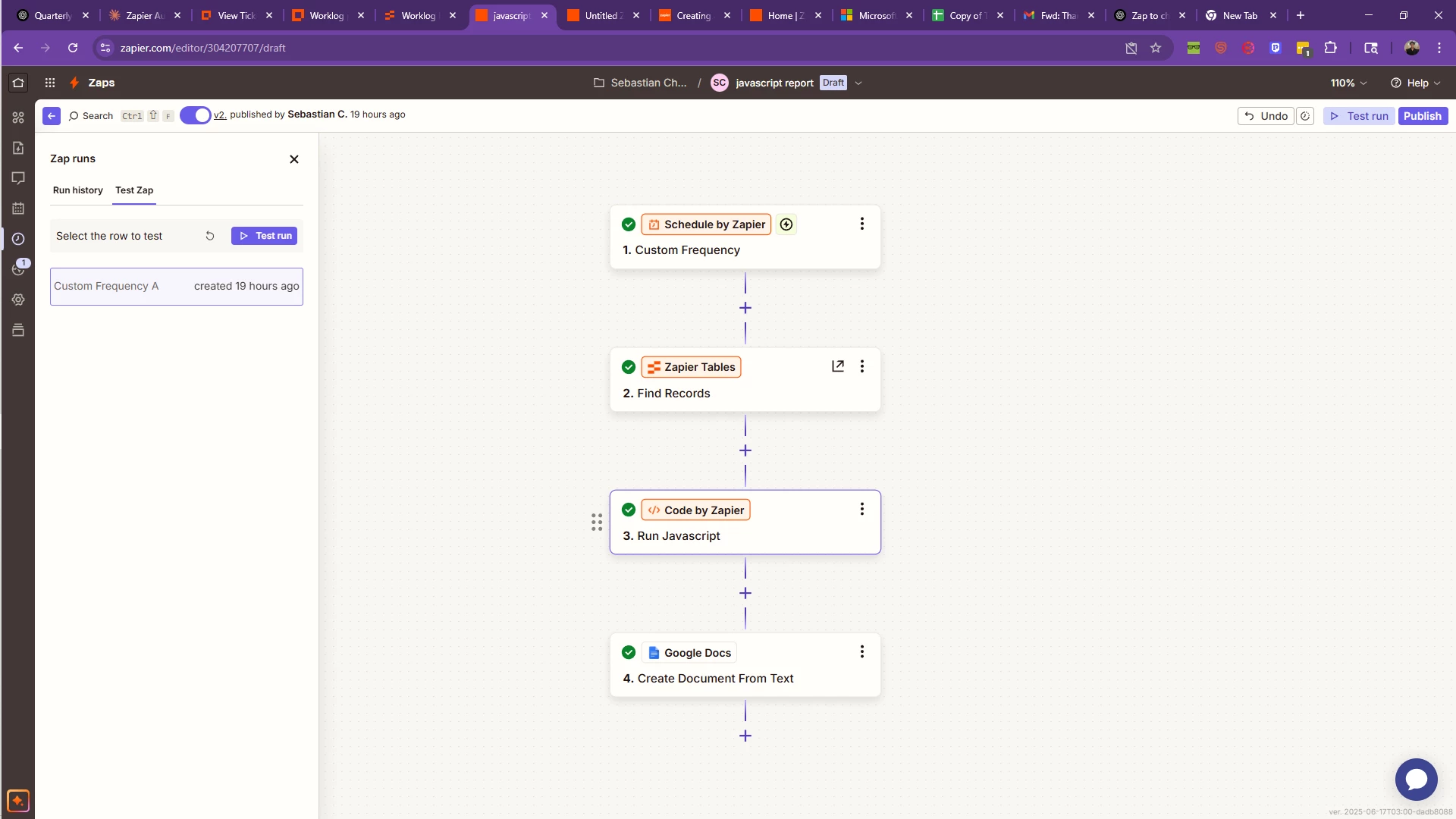This screenshot has height=819, width=1456.
Task: Open options menu for Schedule by Zapier step
Action: click(862, 224)
